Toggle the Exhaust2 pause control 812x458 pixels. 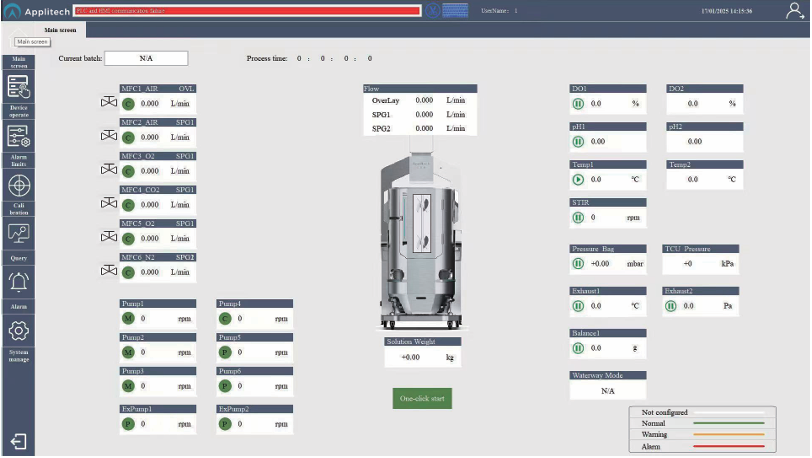[671, 306]
